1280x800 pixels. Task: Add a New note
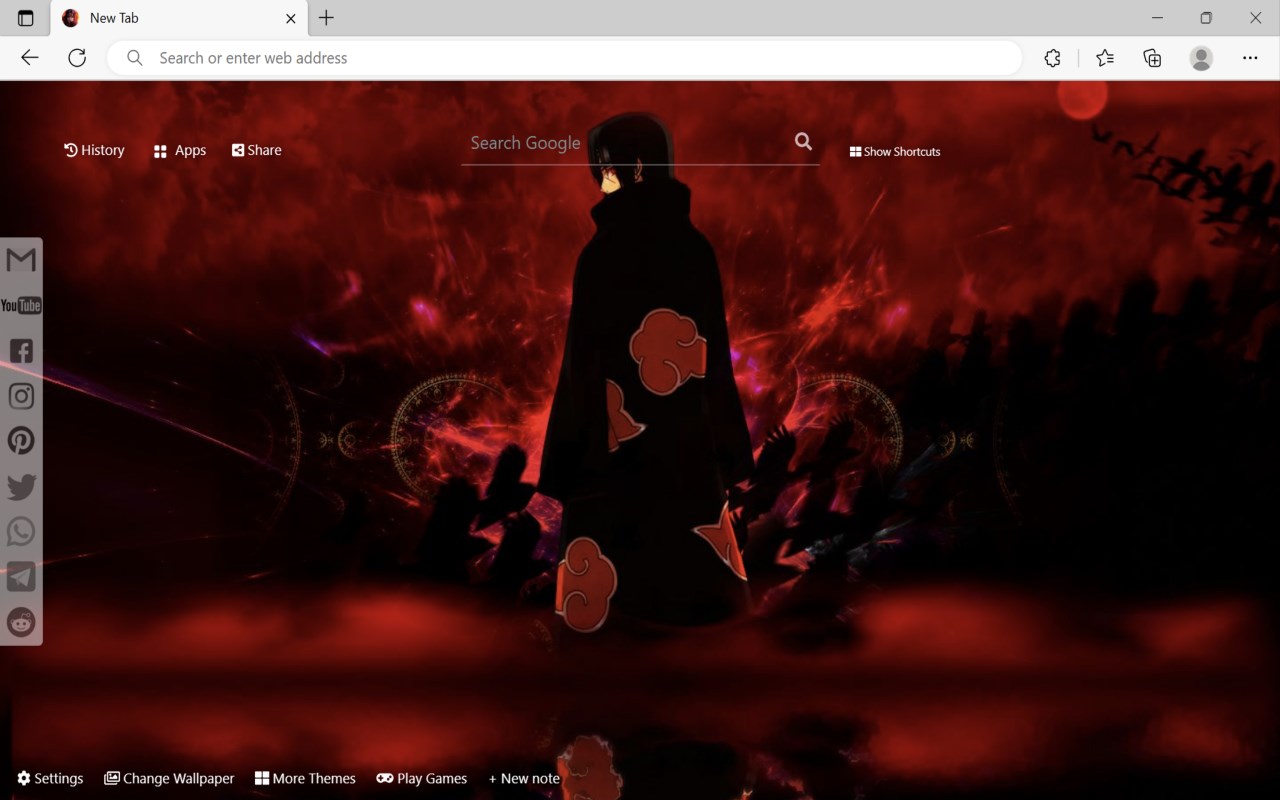pos(524,778)
